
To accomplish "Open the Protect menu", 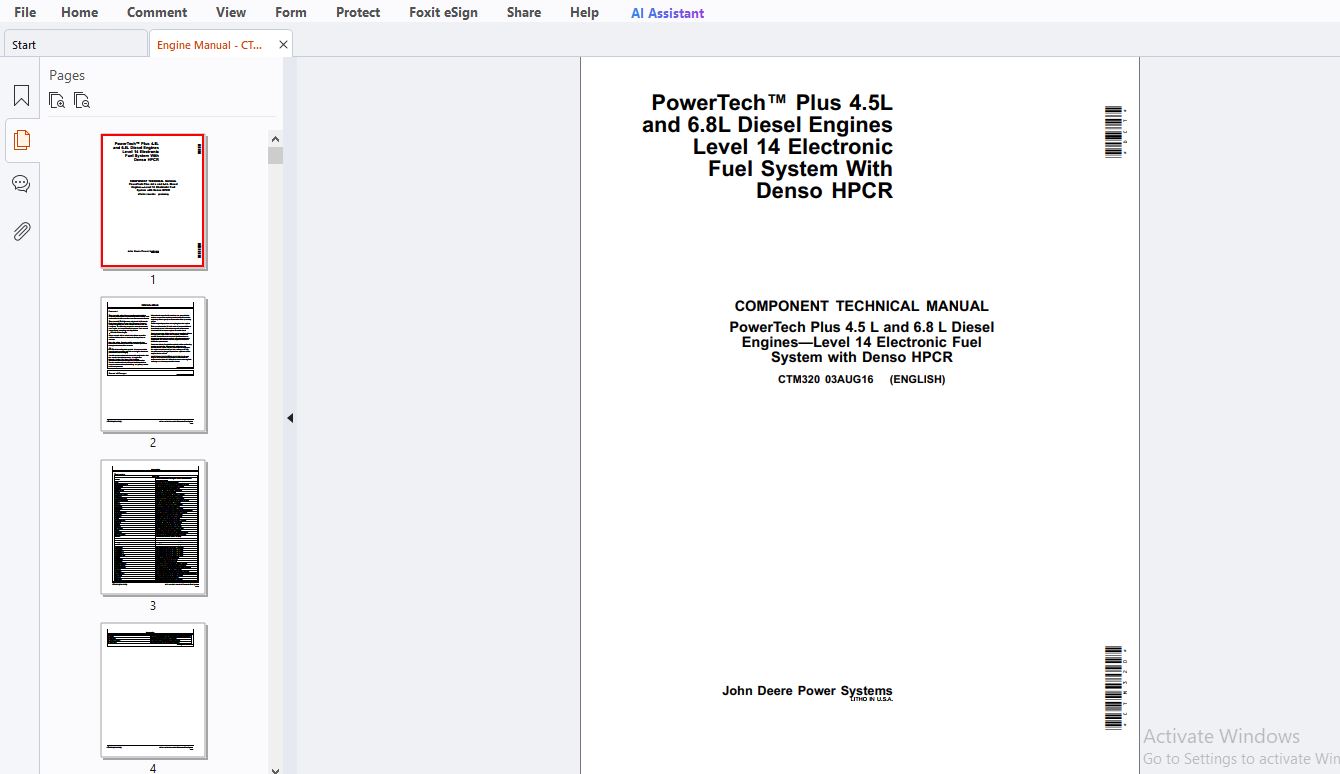I will tap(358, 12).
